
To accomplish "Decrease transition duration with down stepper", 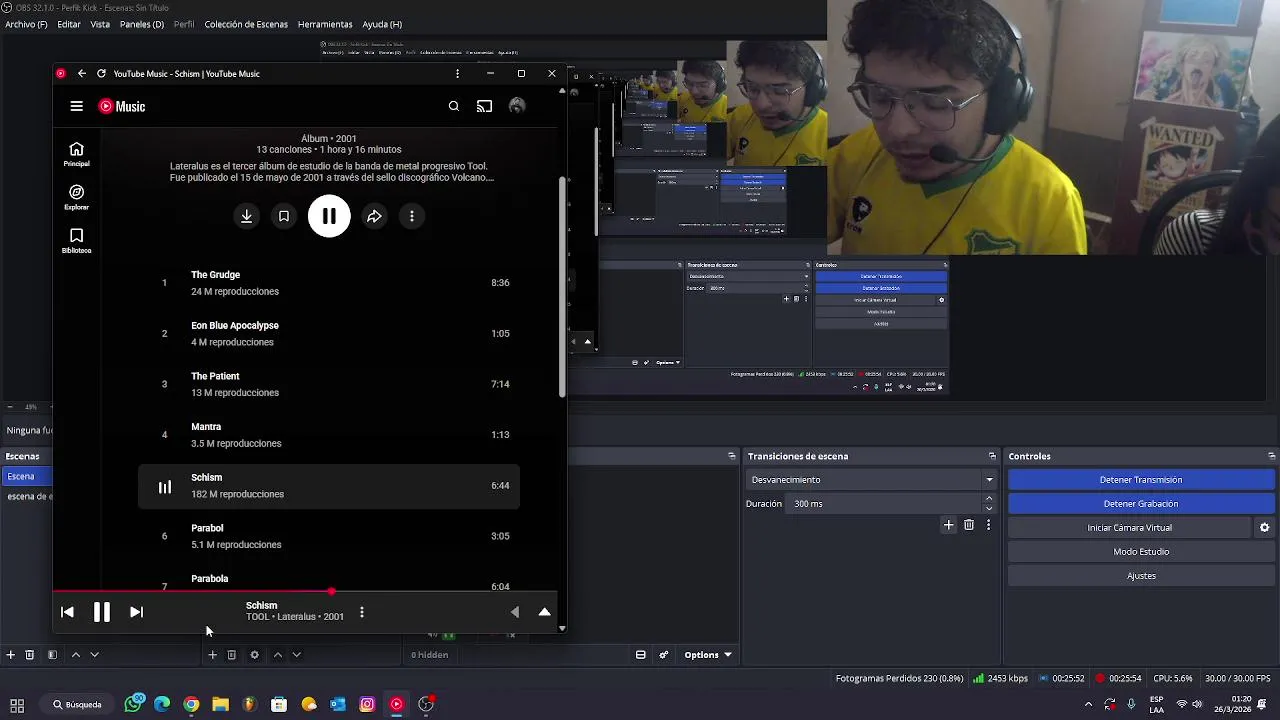I will pos(989,509).
